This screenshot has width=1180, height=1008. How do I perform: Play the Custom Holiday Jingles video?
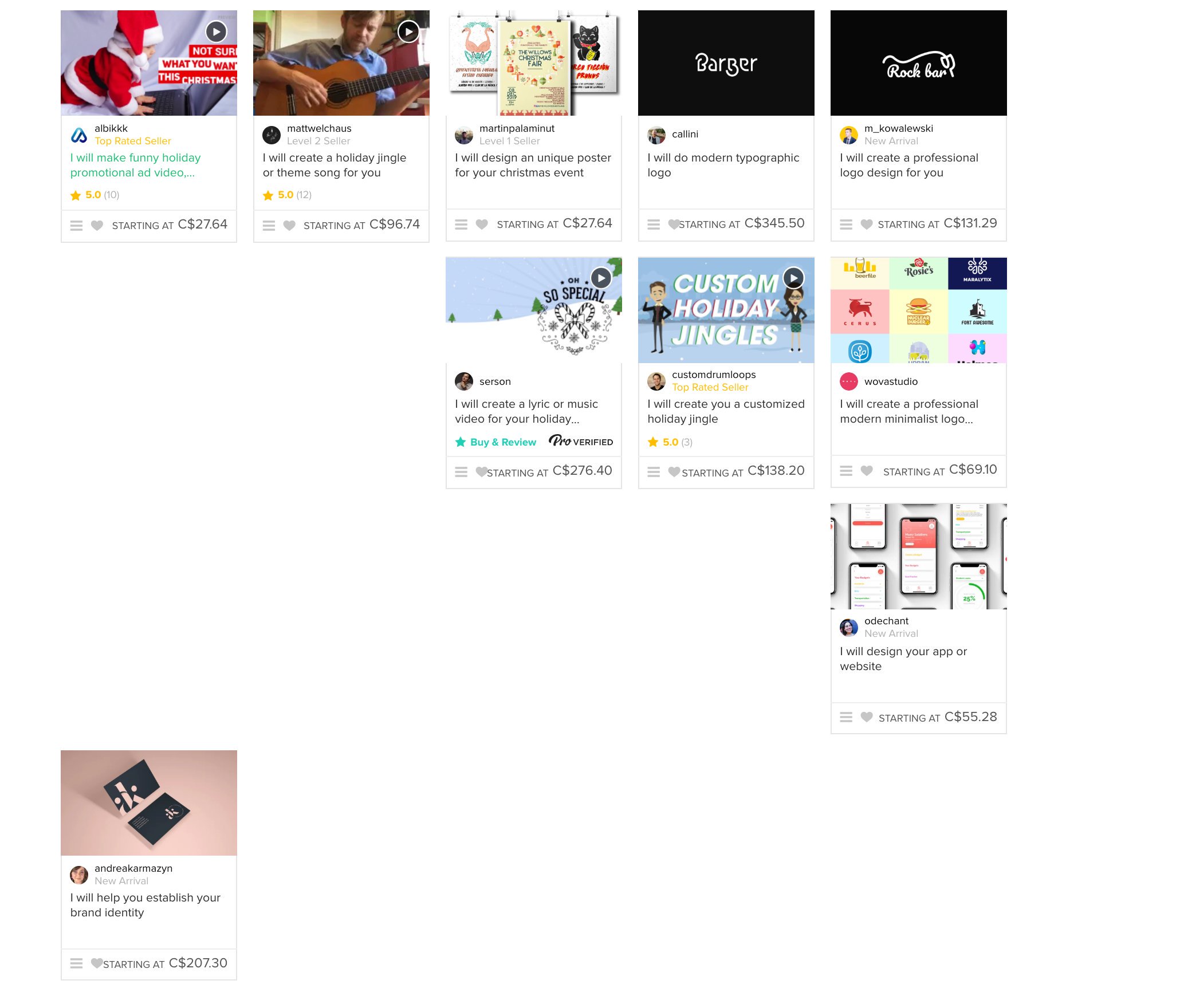point(793,278)
